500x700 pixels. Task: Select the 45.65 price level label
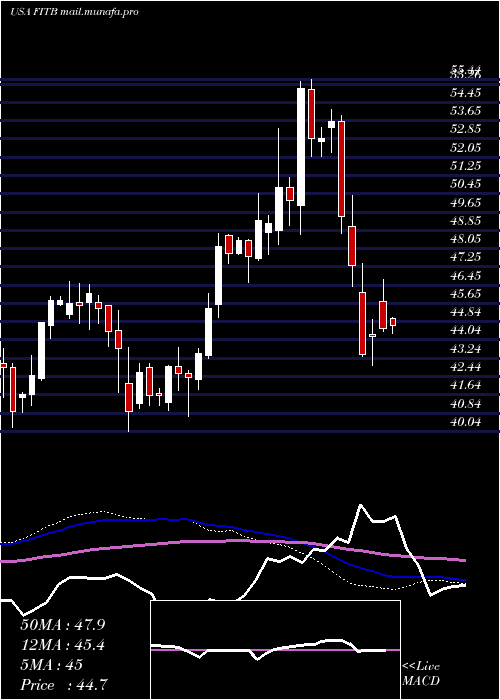pos(465,294)
